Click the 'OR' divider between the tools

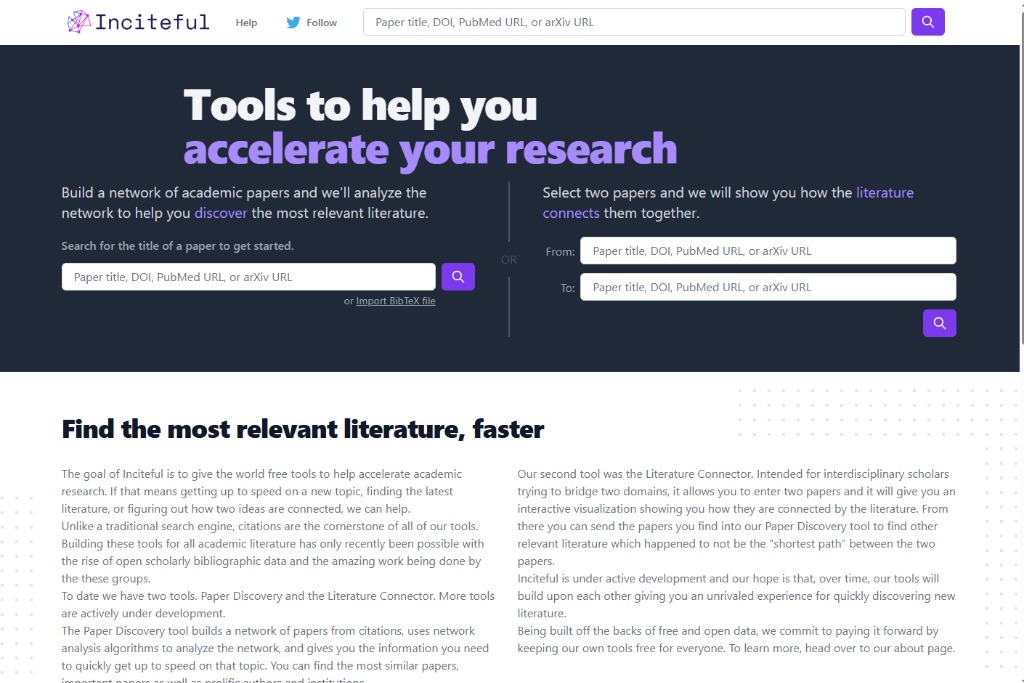[509, 260]
